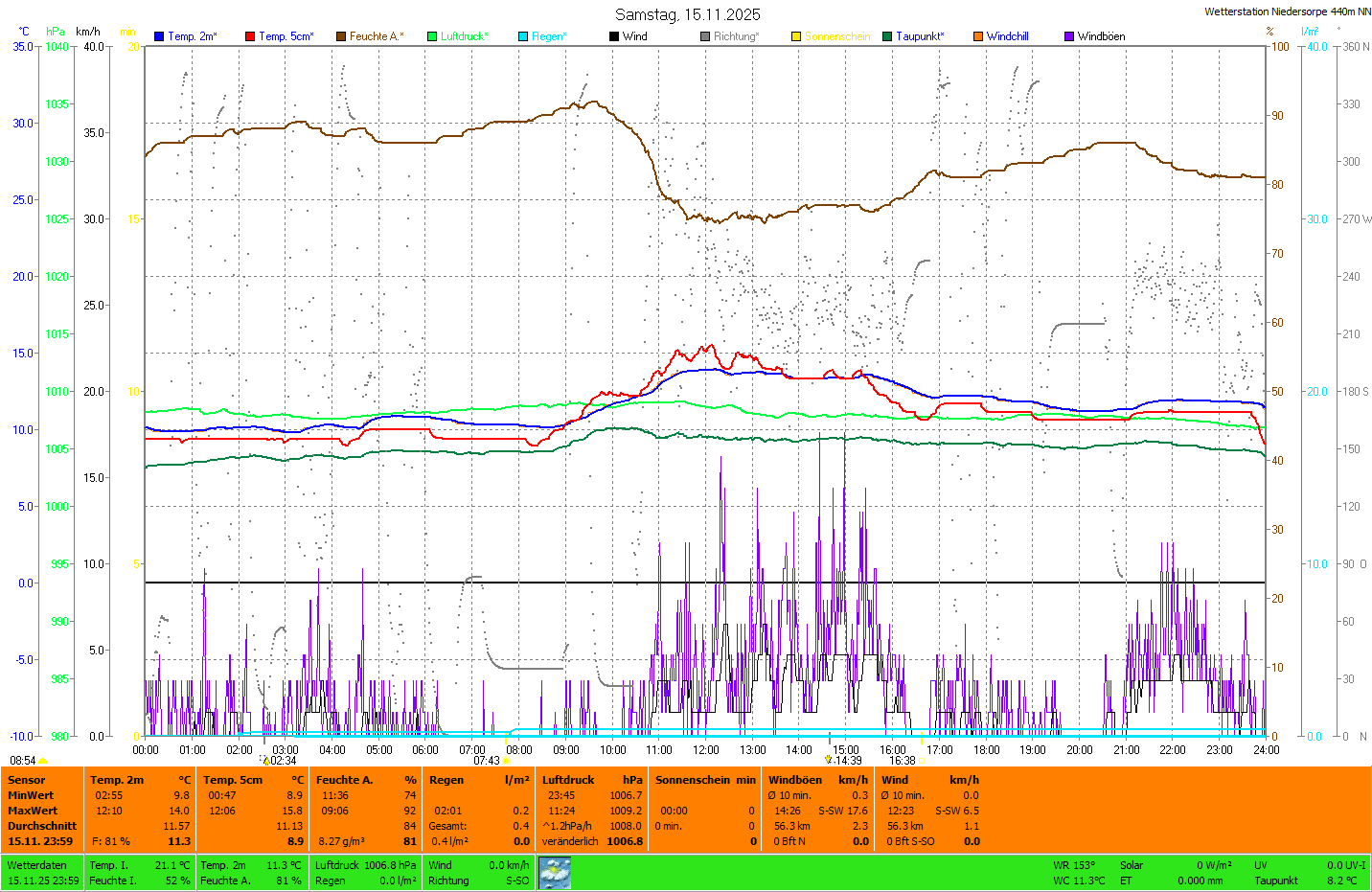
Task: Click the sun icon beside 08:54
Action: 42,761
